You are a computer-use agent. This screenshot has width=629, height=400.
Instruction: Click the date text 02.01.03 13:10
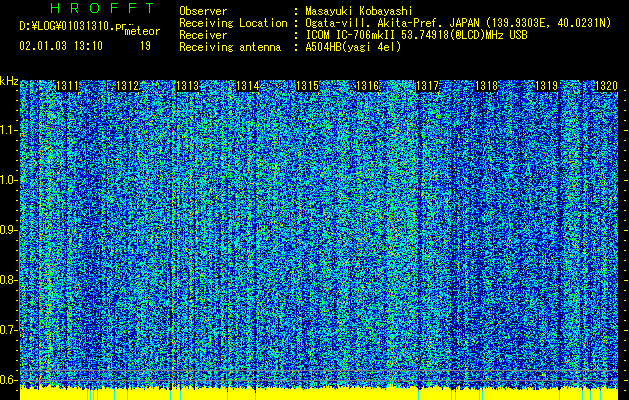pyautogui.click(x=61, y=46)
